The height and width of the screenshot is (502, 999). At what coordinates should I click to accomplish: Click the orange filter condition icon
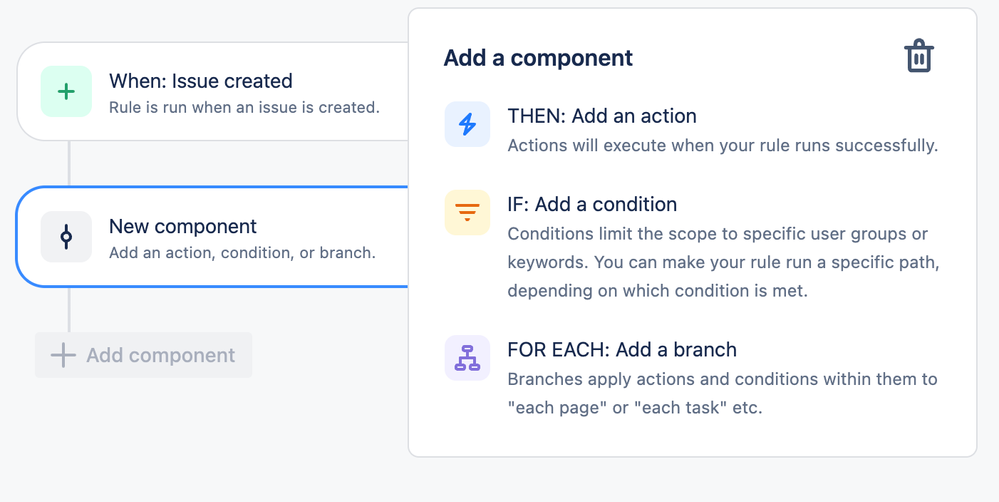[467, 212]
